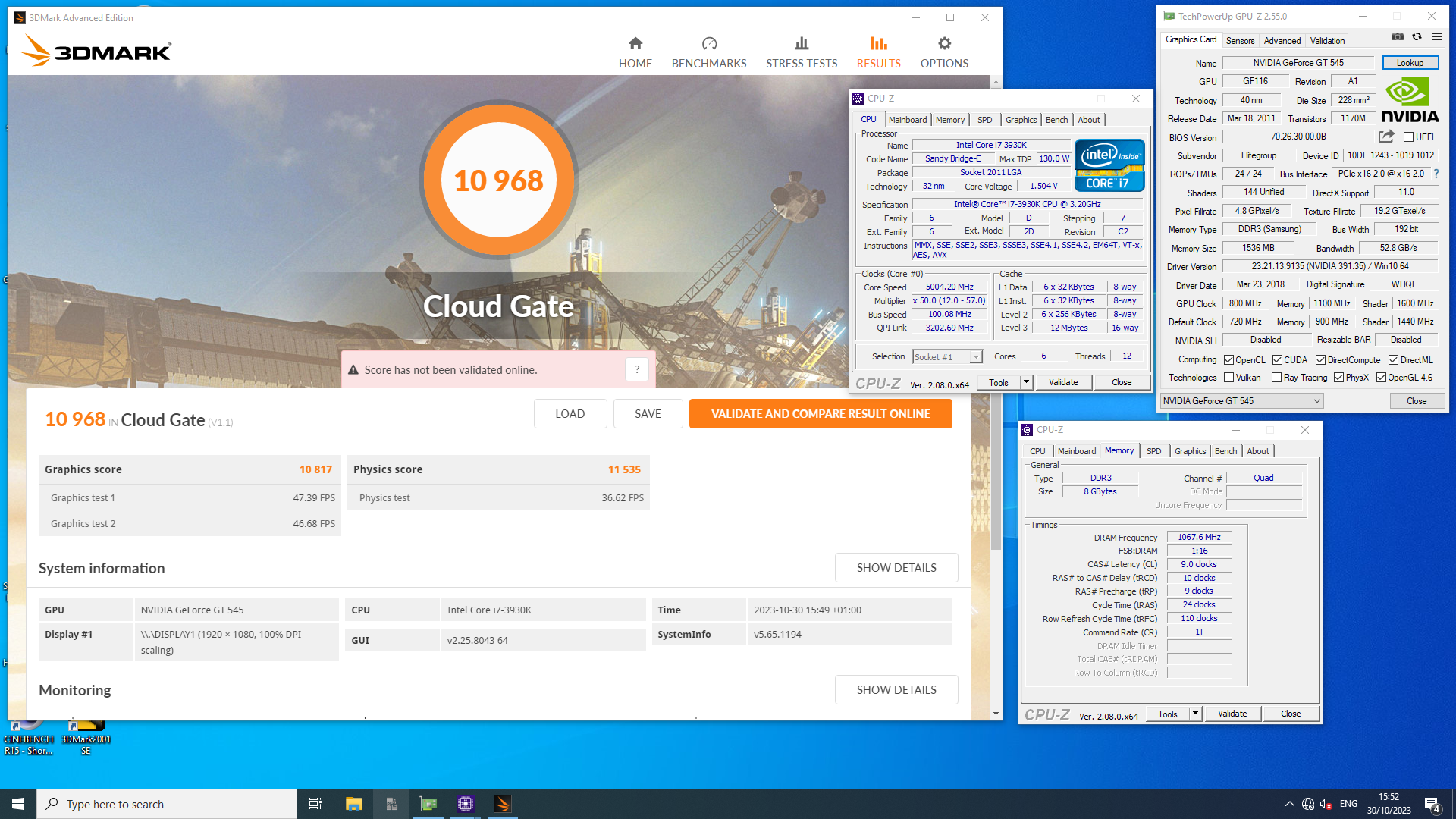Image resolution: width=1456 pixels, height=819 pixels.
Task: Toggle the DirectML checkbox
Action: 1393,360
